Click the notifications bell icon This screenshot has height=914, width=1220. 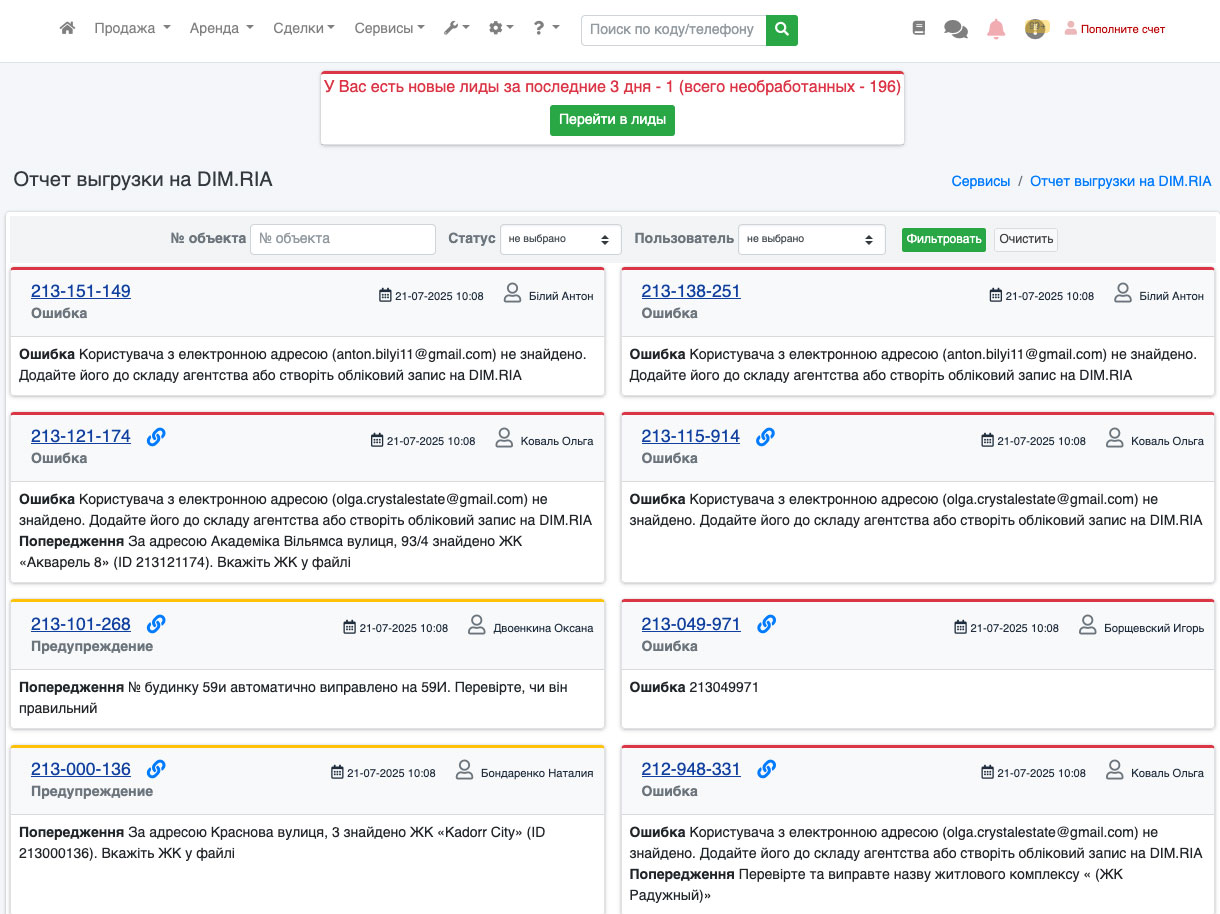tap(996, 29)
